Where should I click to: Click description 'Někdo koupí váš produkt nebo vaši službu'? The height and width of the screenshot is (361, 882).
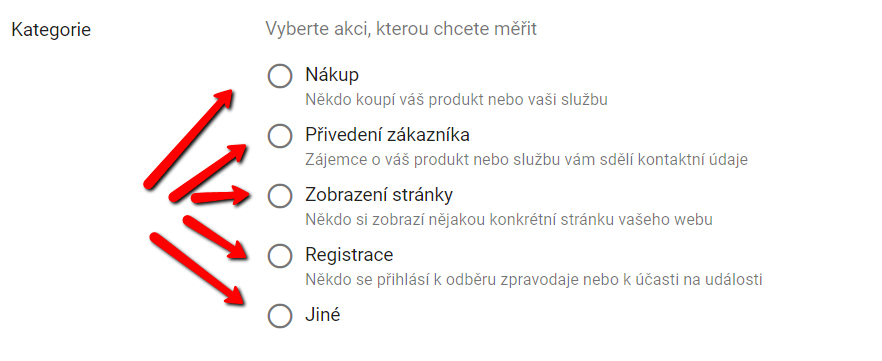tap(456, 100)
